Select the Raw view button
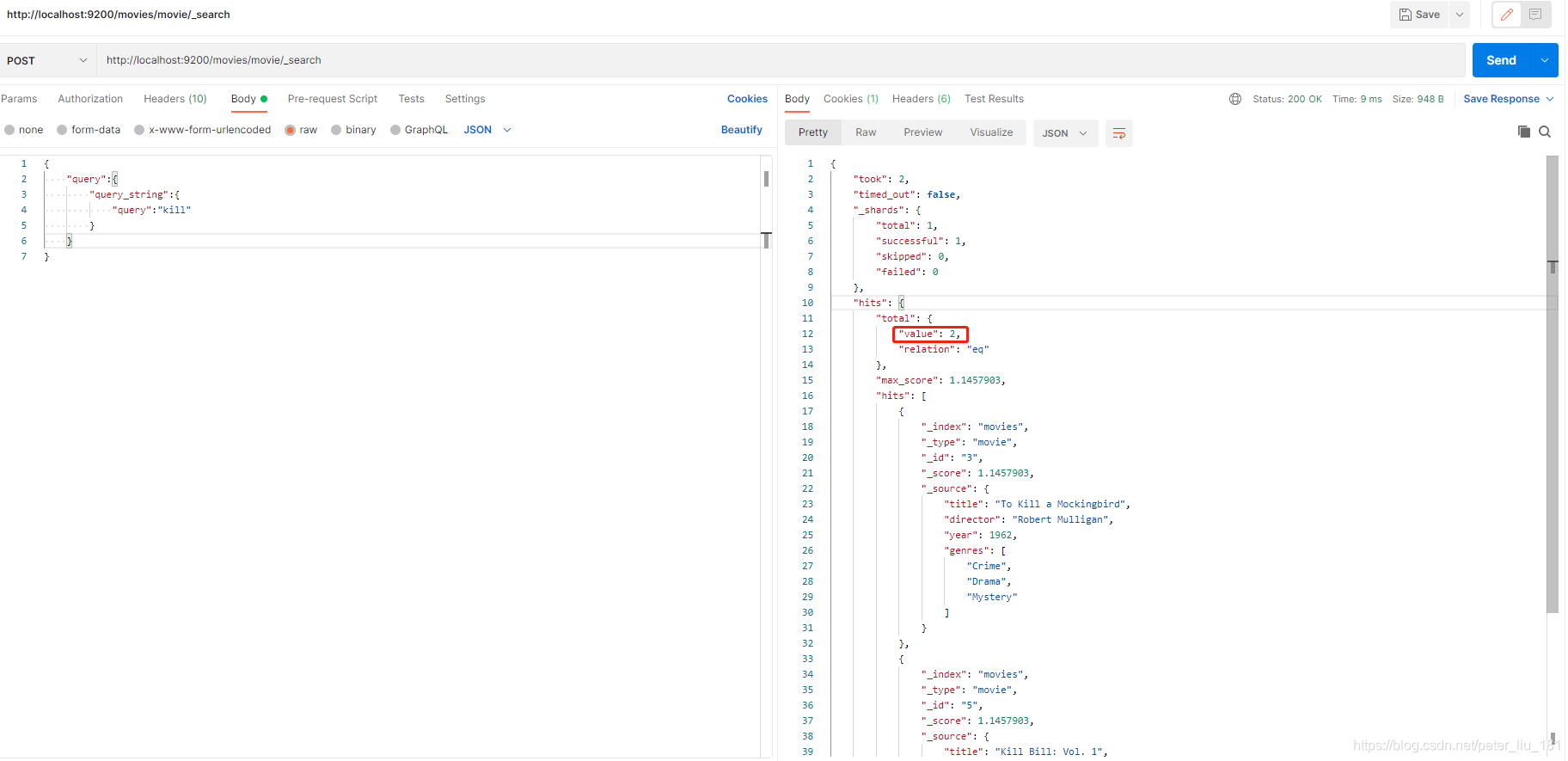The width and height of the screenshot is (1568, 761). [x=866, y=132]
